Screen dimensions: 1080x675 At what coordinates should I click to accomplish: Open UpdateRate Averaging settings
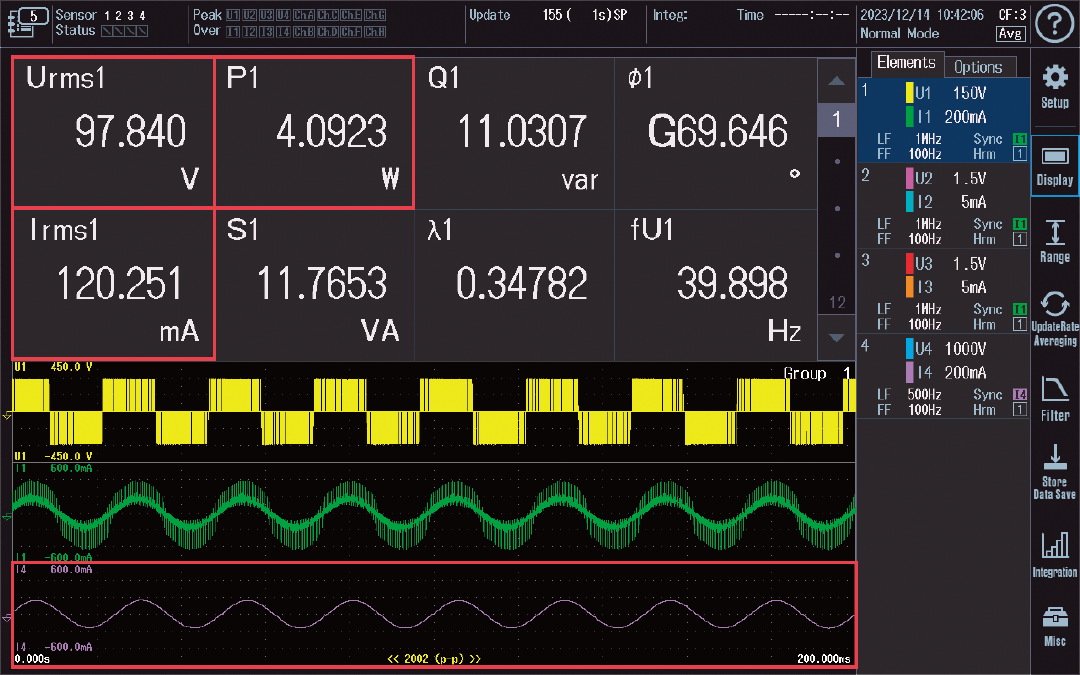tap(1055, 315)
